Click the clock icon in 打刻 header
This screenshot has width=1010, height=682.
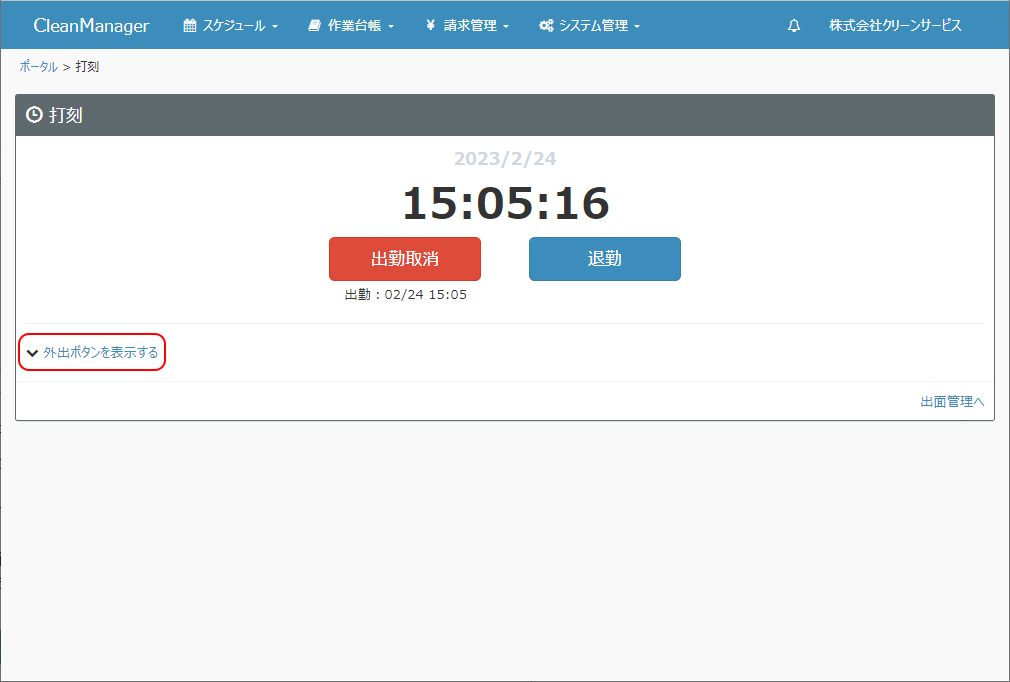[34, 115]
